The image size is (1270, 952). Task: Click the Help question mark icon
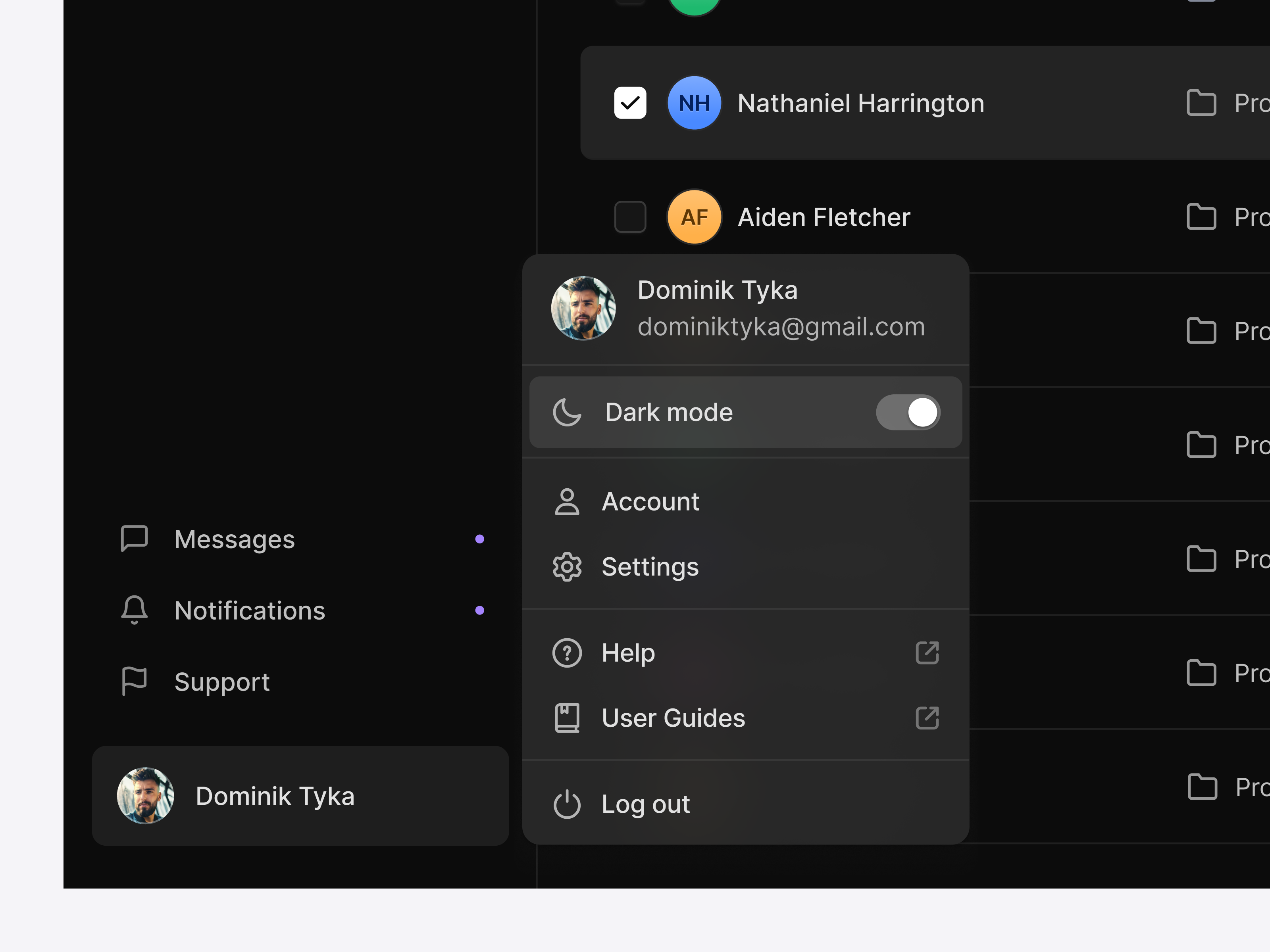pos(567,653)
